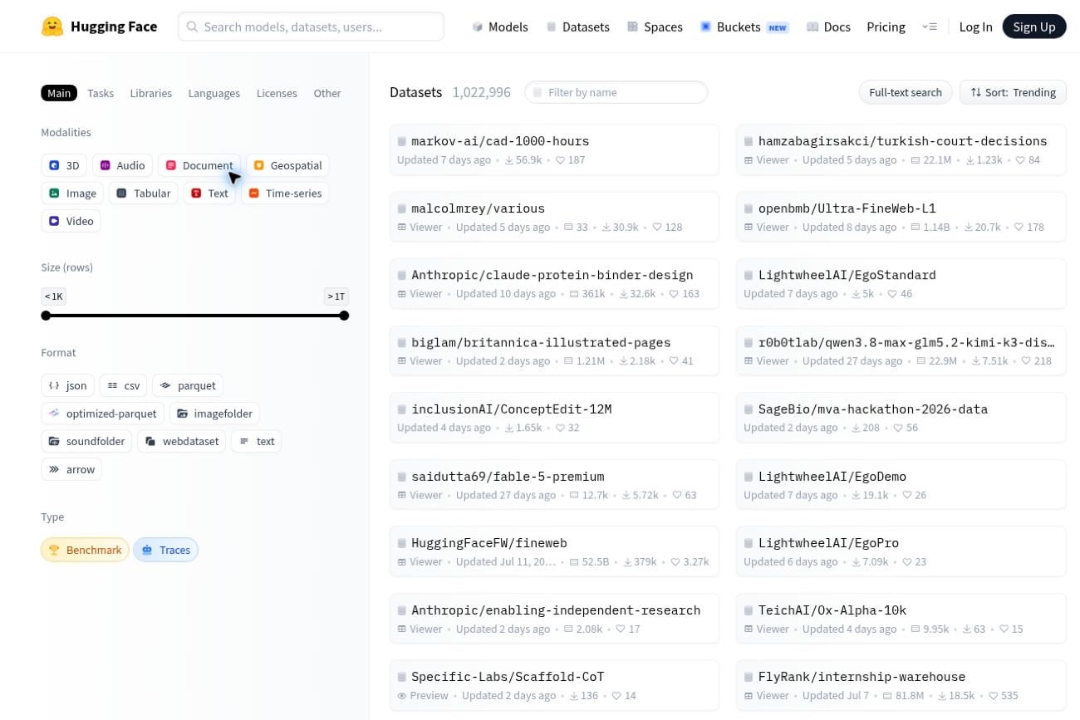Go to Spaces

coord(655,27)
